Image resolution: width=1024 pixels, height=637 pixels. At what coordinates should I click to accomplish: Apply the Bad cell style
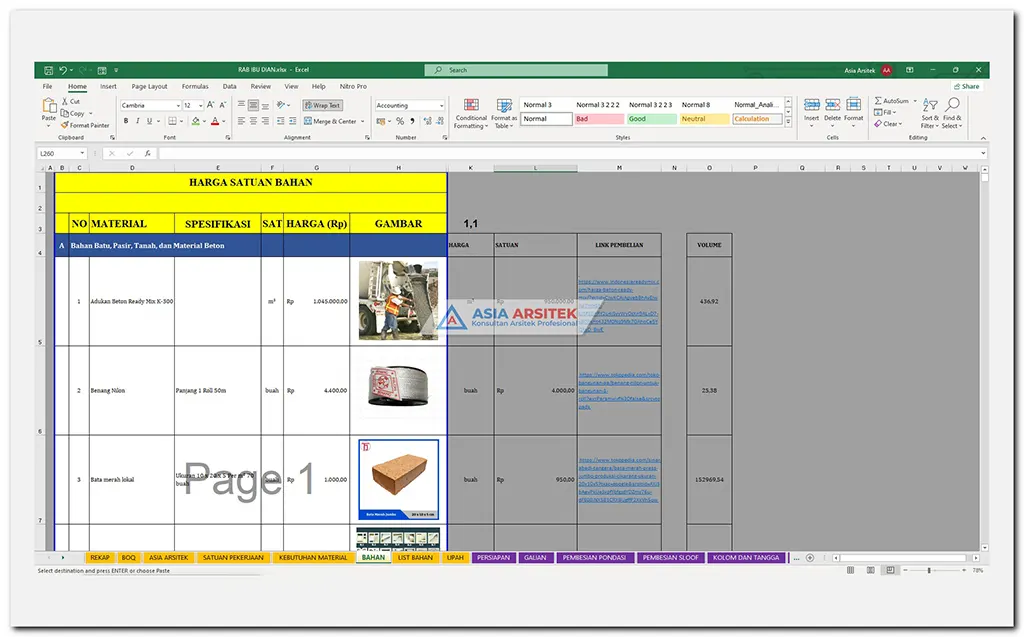[599, 119]
